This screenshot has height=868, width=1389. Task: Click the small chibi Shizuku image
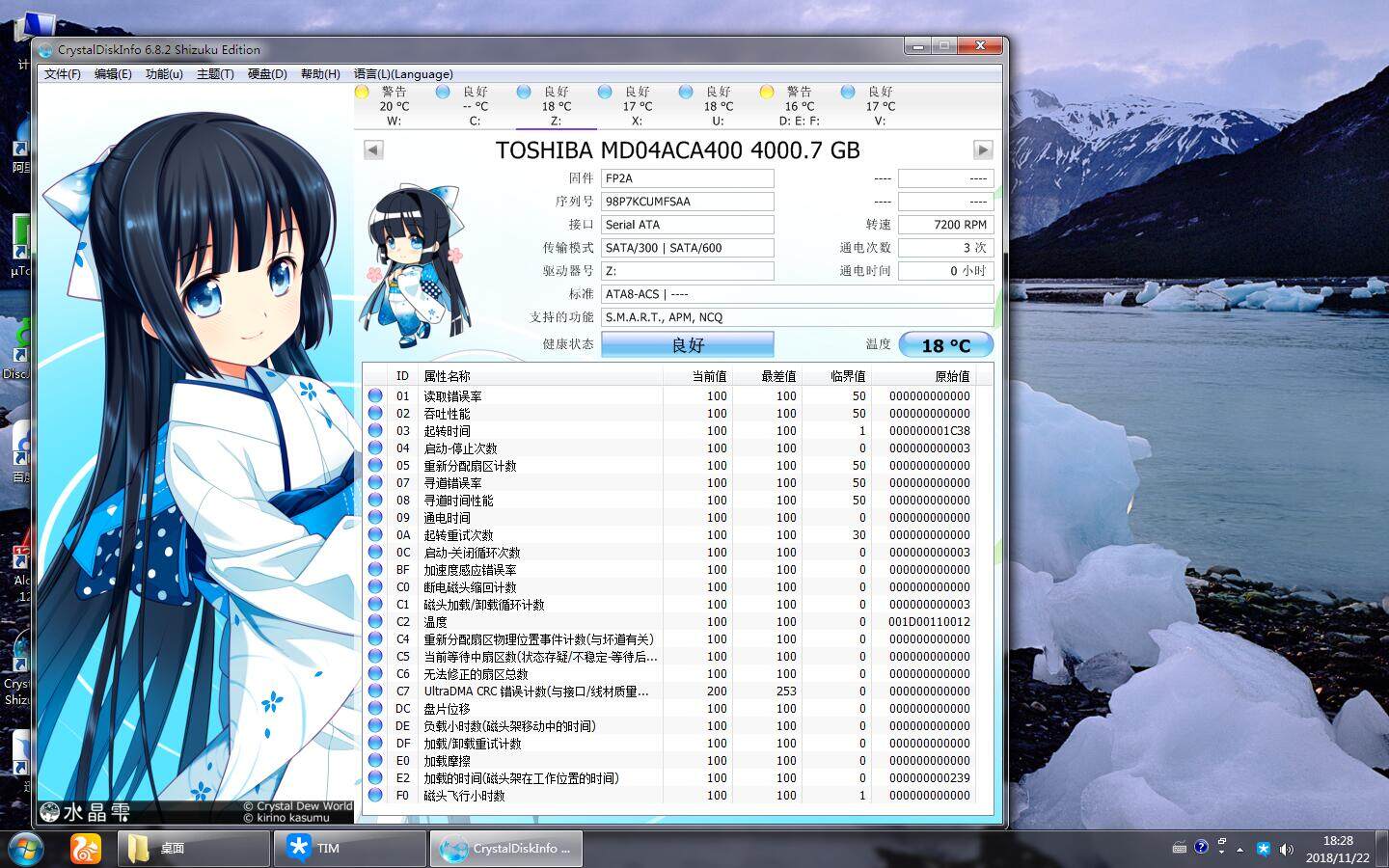413,265
